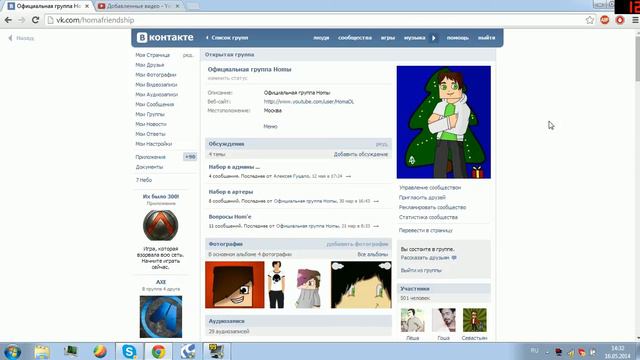Go back with the browser back arrow
The width and height of the screenshot is (640, 360).
point(8,20)
